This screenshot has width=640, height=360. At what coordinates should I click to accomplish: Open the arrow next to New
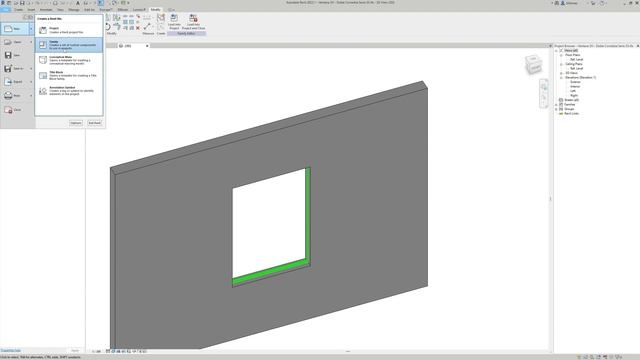click(31, 29)
